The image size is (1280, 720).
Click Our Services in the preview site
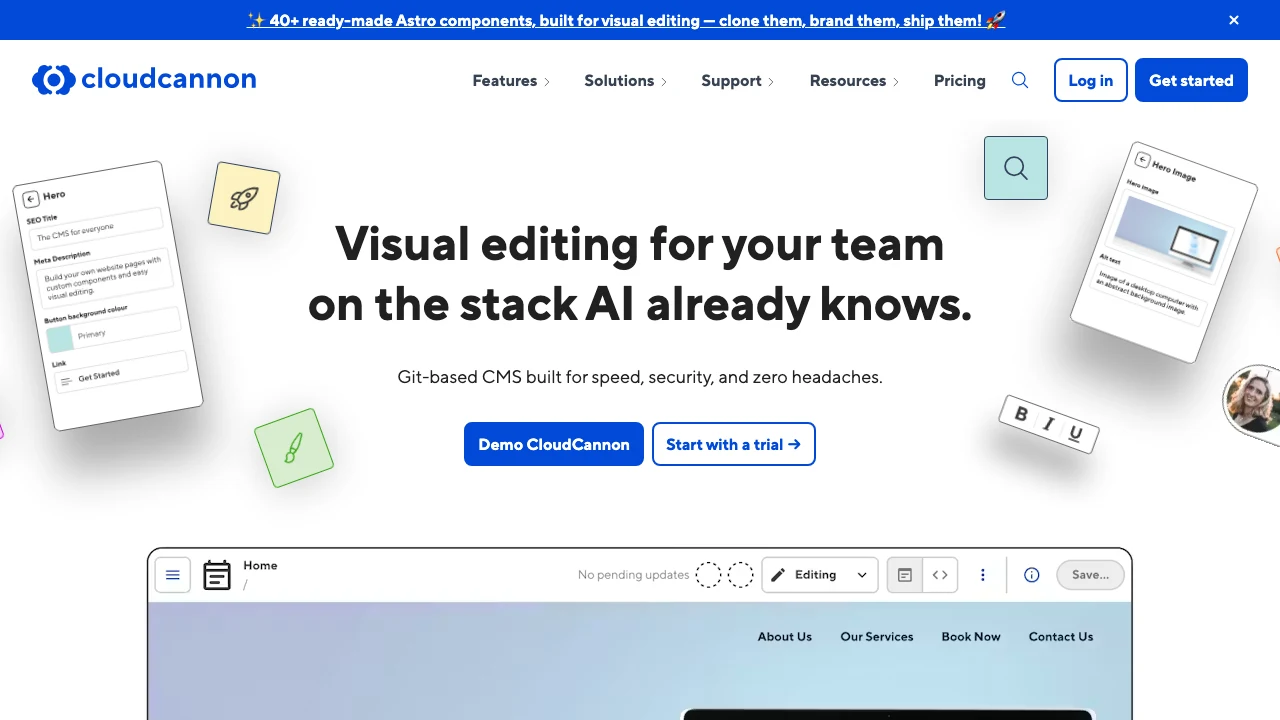point(877,637)
